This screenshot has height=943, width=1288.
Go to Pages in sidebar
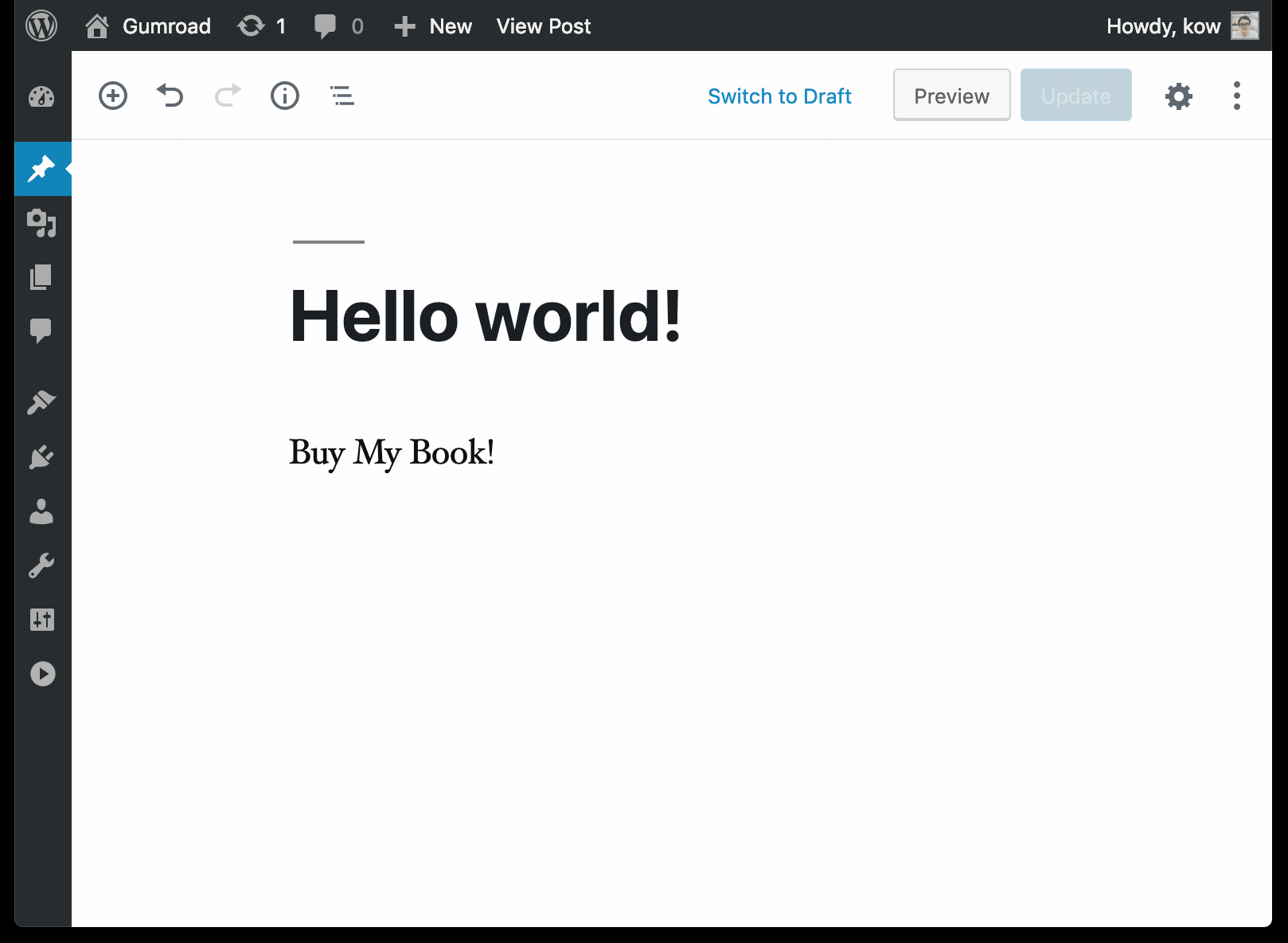point(41,277)
